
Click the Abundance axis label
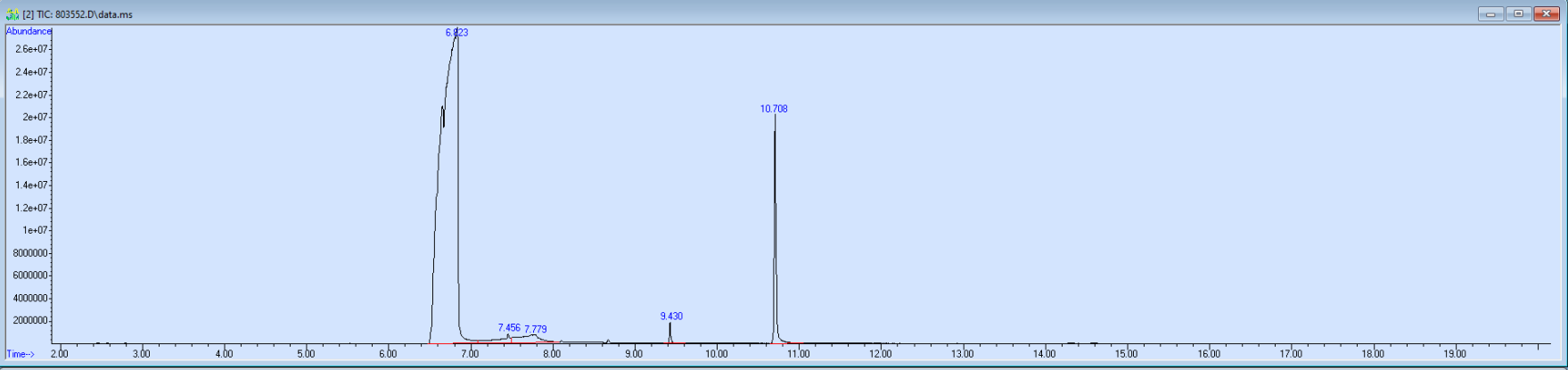click(x=29, y=31)
